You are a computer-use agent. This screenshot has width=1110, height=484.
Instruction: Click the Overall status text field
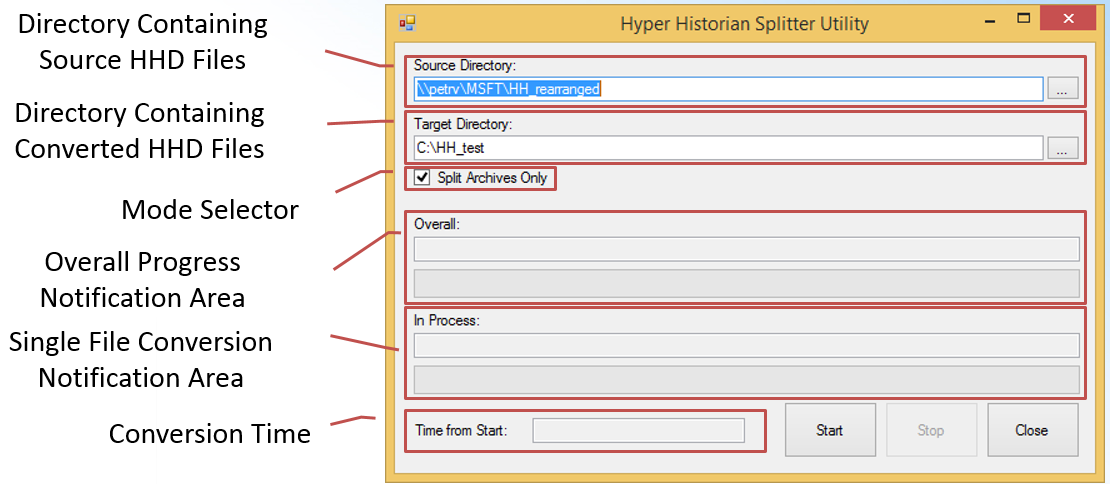click(745, 248)
